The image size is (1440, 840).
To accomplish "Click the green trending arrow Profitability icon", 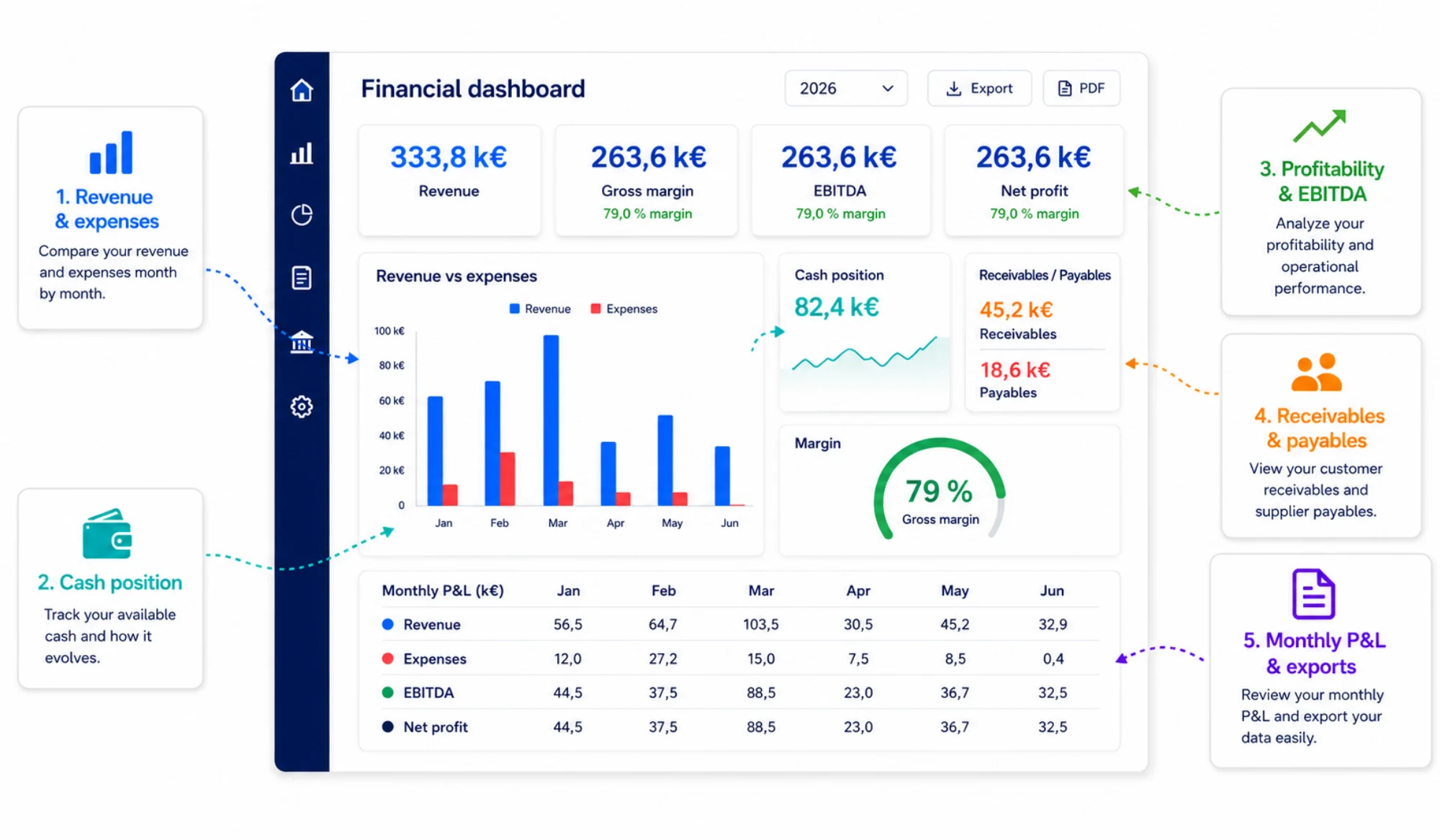I will pos(1319,126).
